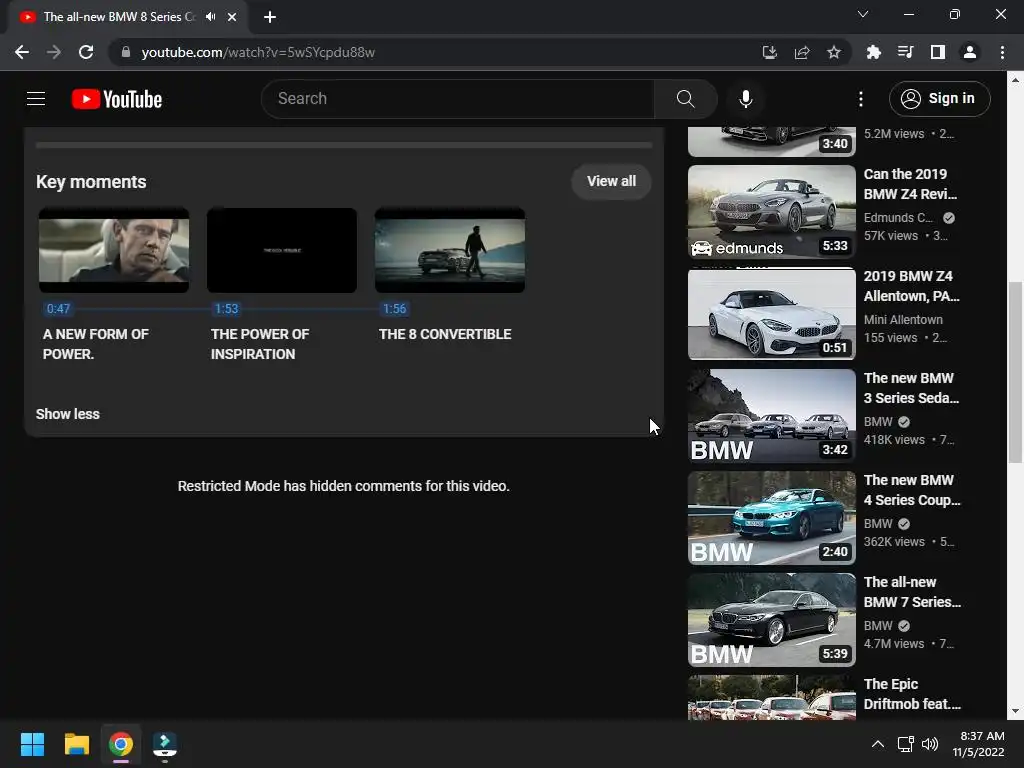Open Edmunds channel name link

(x=898, y=218)
